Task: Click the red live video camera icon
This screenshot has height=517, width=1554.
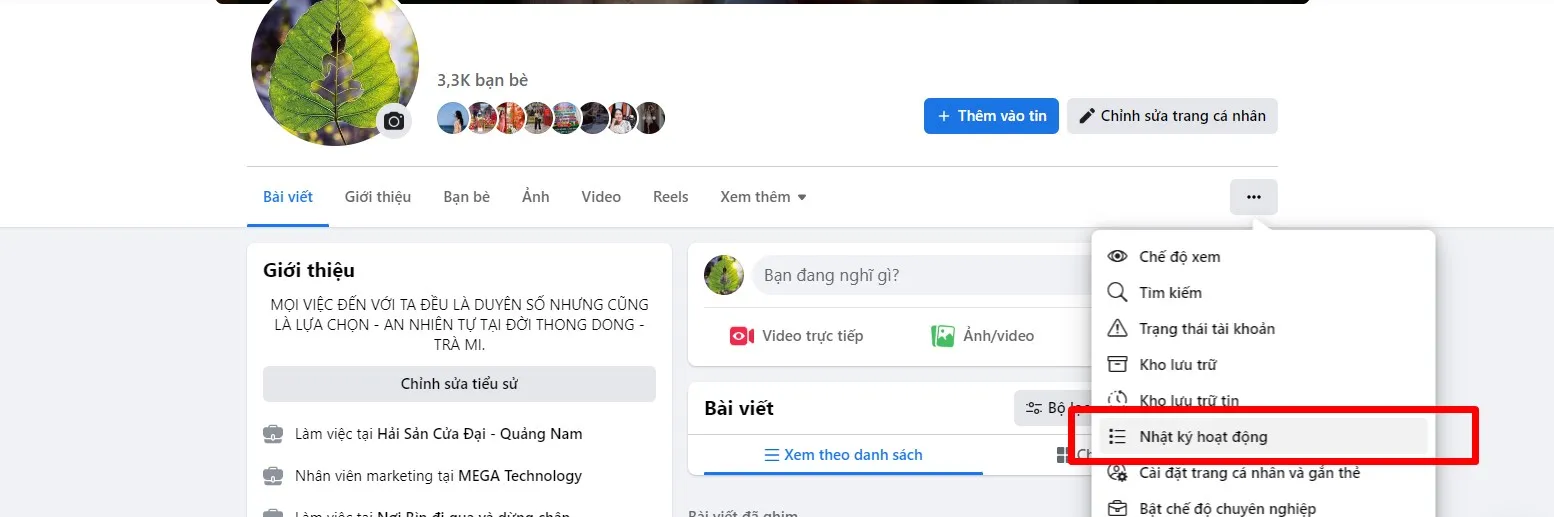Action: [x=741, y=336]
